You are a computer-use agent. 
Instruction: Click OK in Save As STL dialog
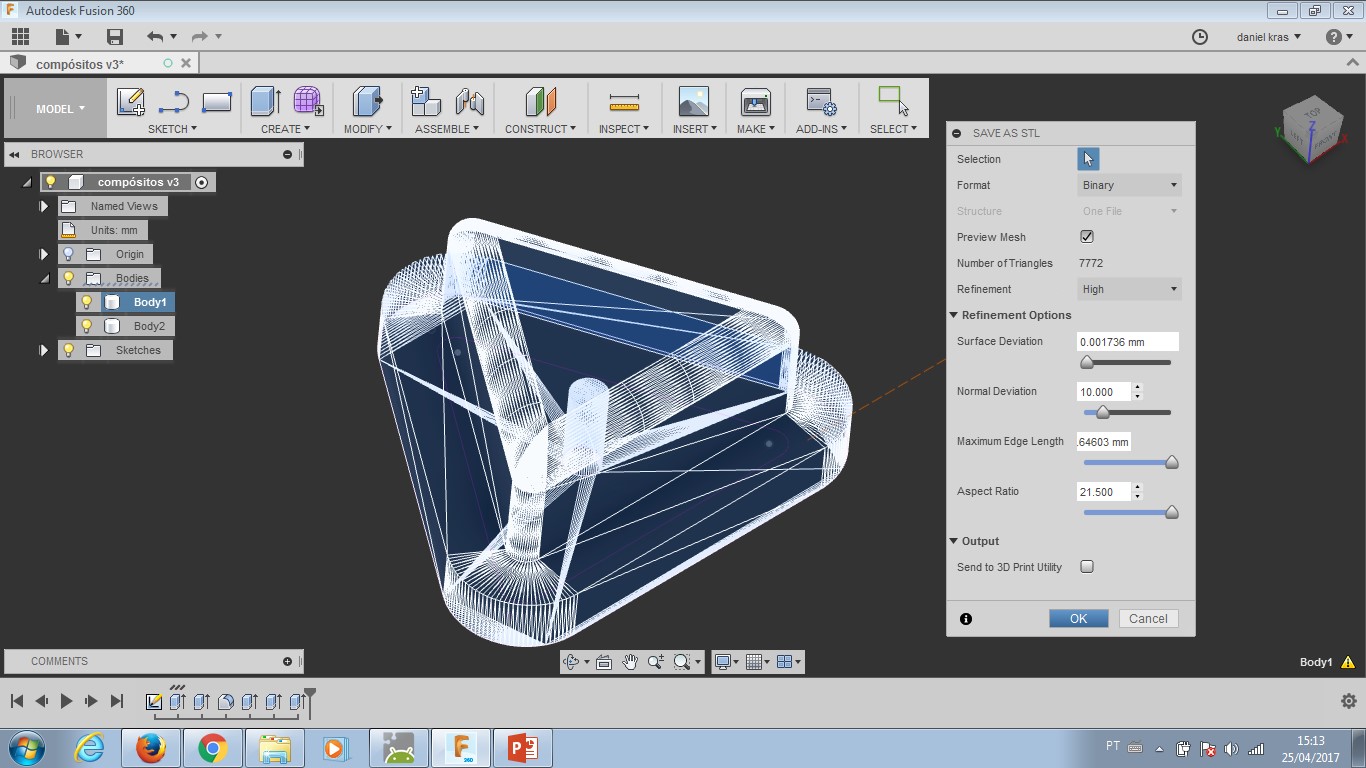tap(1078, 619)
